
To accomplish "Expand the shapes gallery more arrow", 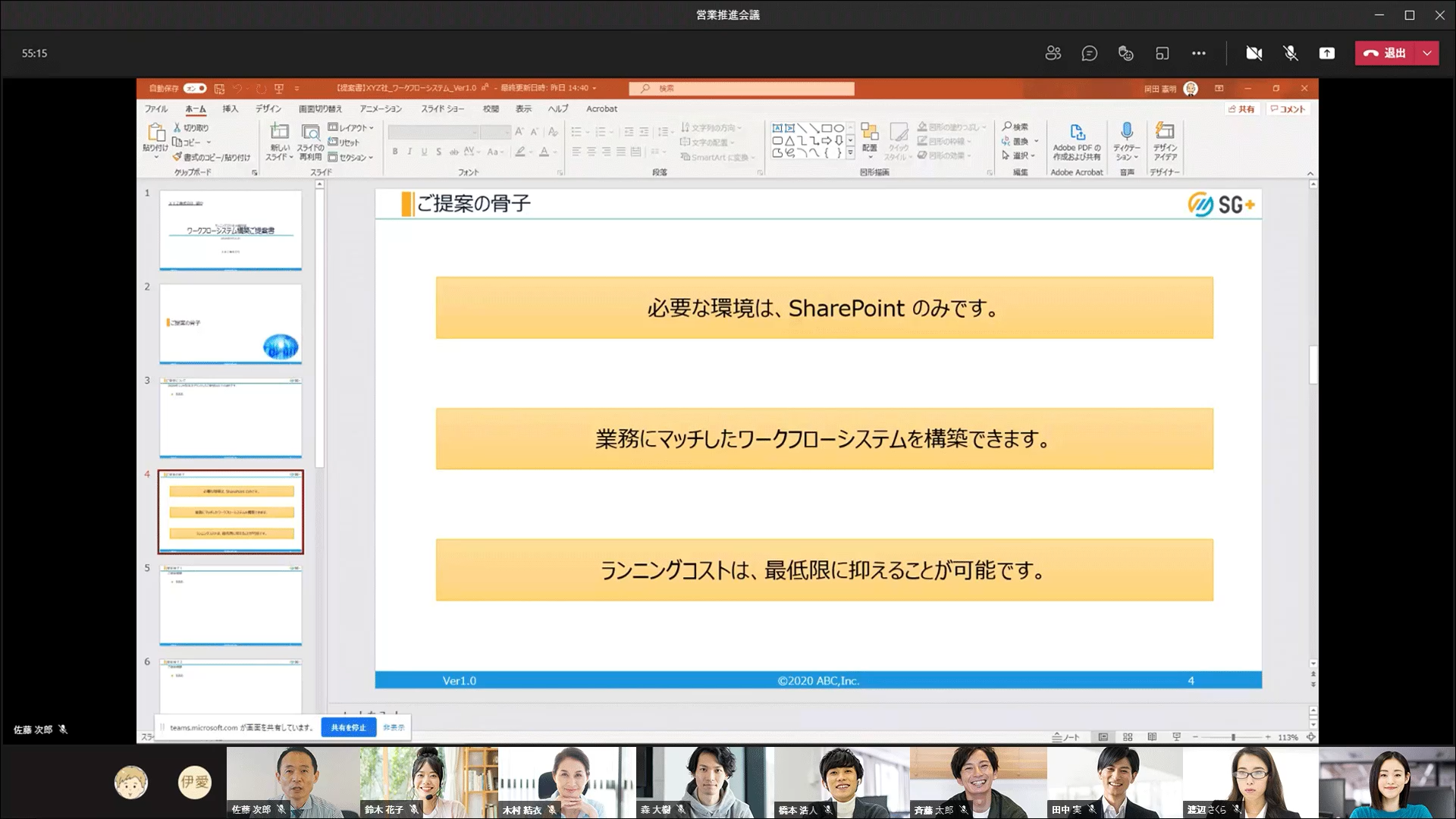I will [x=850, y=153].
